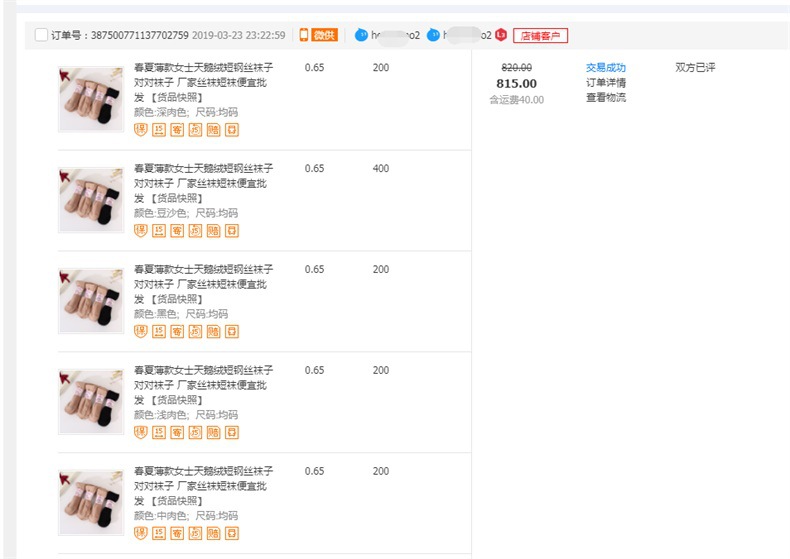The image size is (790, 559).
Task: Click the 寄 icon in 黑色 row
Action: pyautogui.click(x=177, y=331)
